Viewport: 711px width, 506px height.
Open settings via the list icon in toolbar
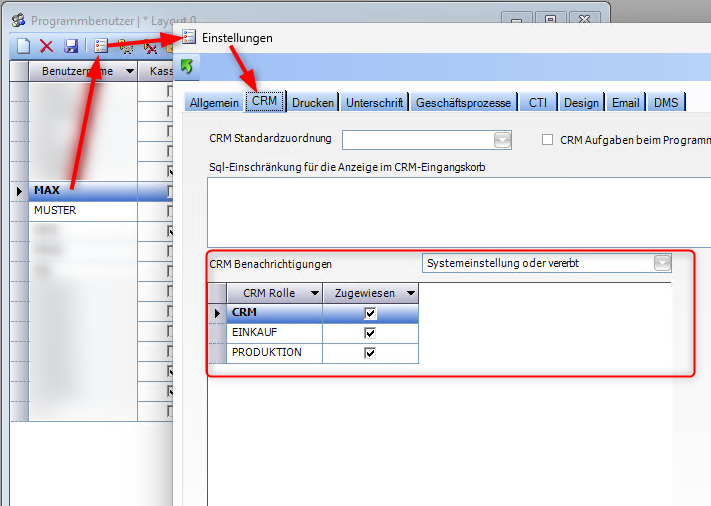(x=101, y=46)
